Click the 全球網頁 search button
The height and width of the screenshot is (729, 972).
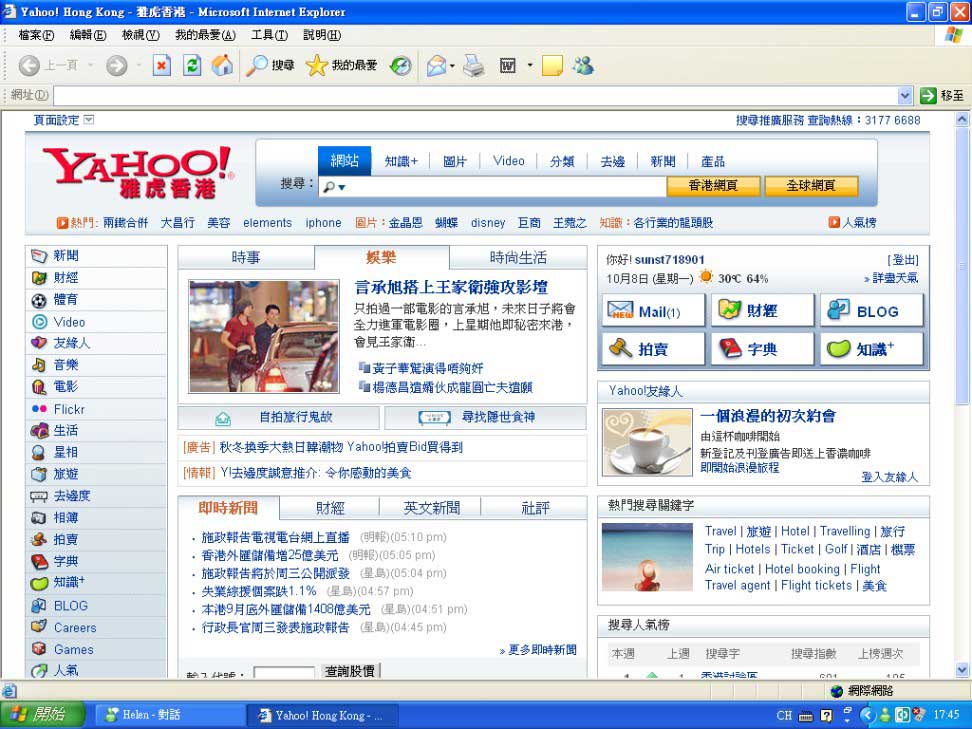coord(811,185)
